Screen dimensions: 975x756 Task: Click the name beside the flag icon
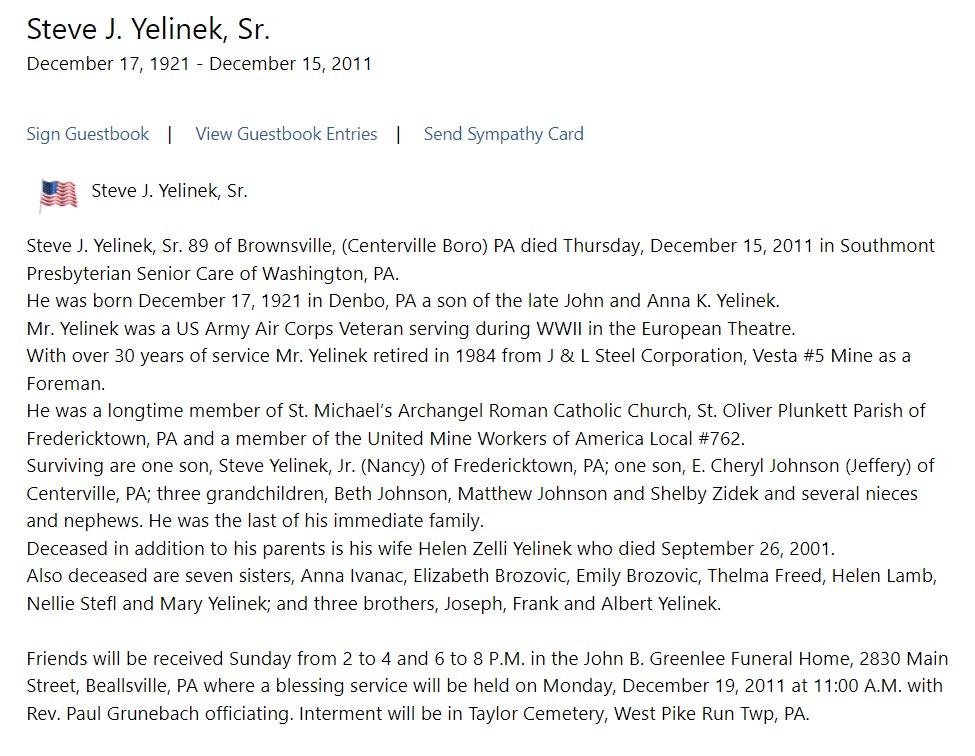(x=169, y=191)
